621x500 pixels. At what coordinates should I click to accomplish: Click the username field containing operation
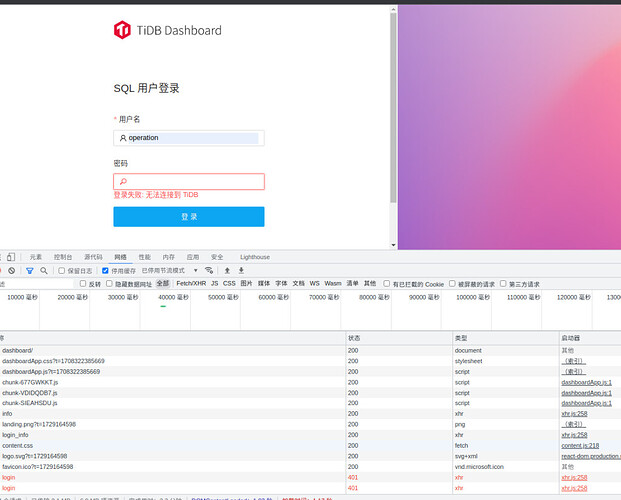point(189,138)
